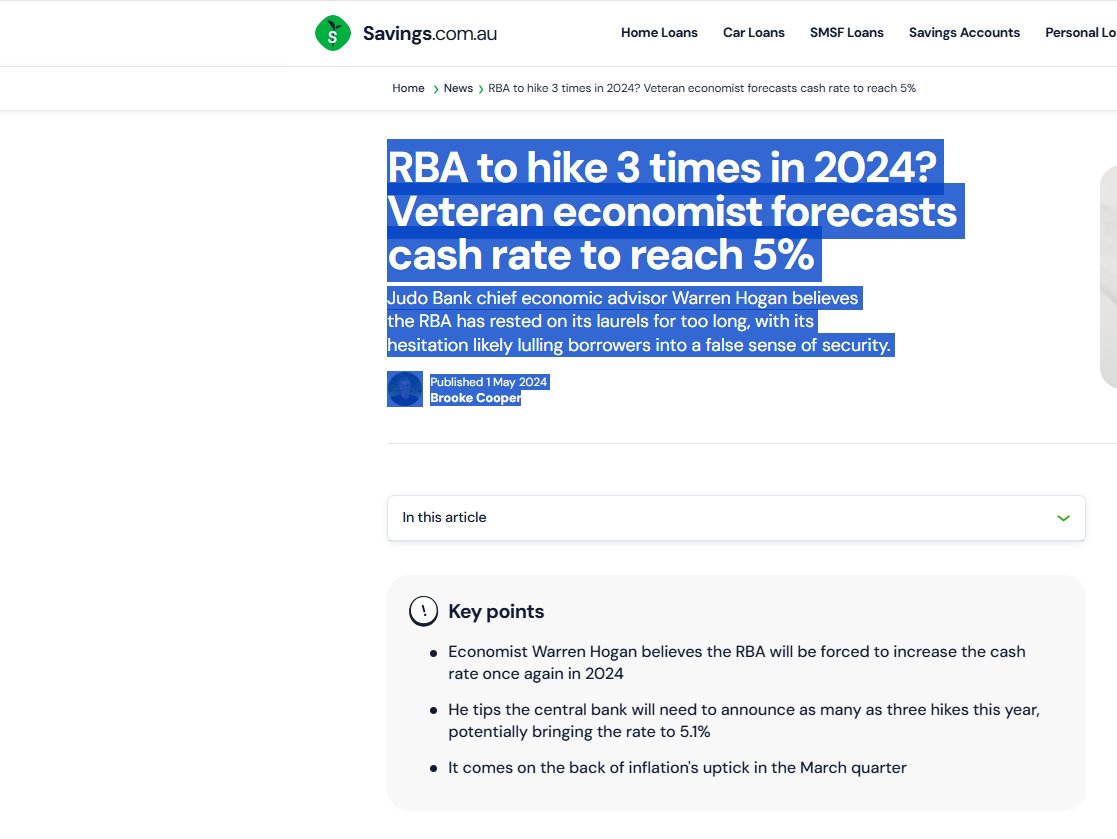This screenshot has height=839, width=1117.
Task: Click the Judo Bank subtitle paragraph
Action: pyautogui.click(x=640, y=321)
